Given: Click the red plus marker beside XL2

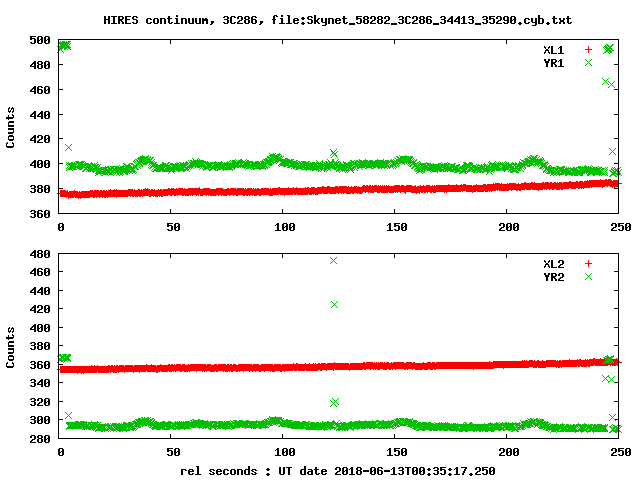Looking at the screenshot, I should click(x=588, y=263).
